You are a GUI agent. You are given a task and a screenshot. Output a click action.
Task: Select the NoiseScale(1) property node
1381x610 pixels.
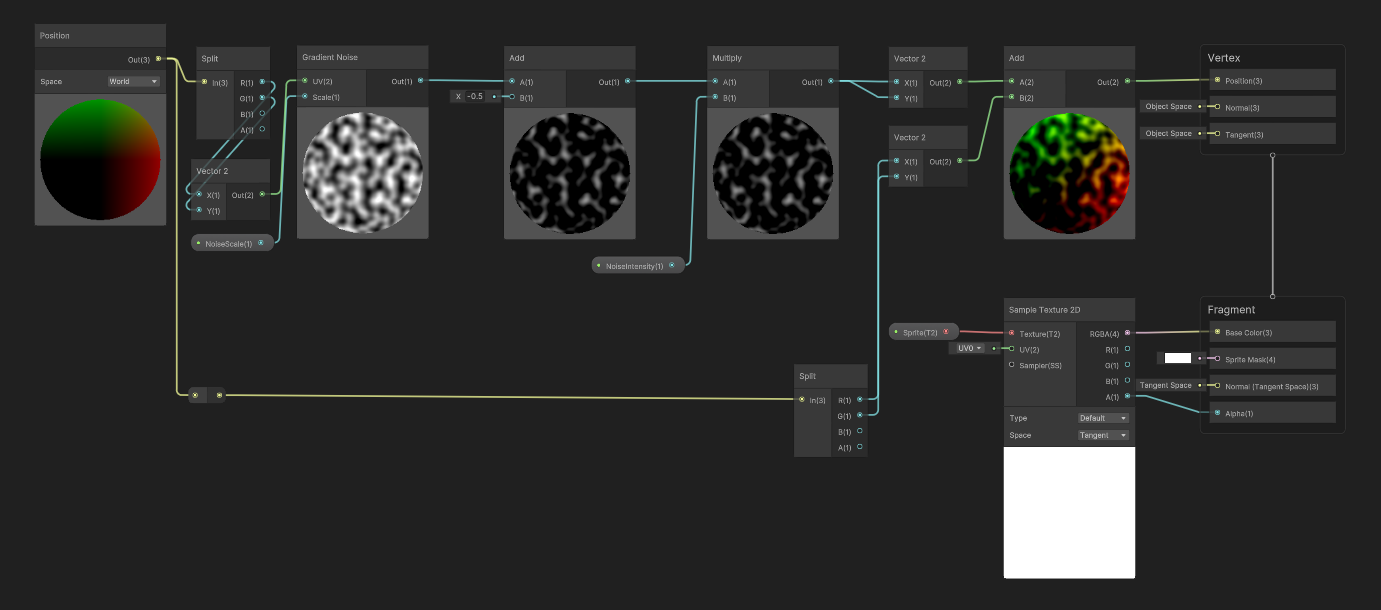click(233, 243)
